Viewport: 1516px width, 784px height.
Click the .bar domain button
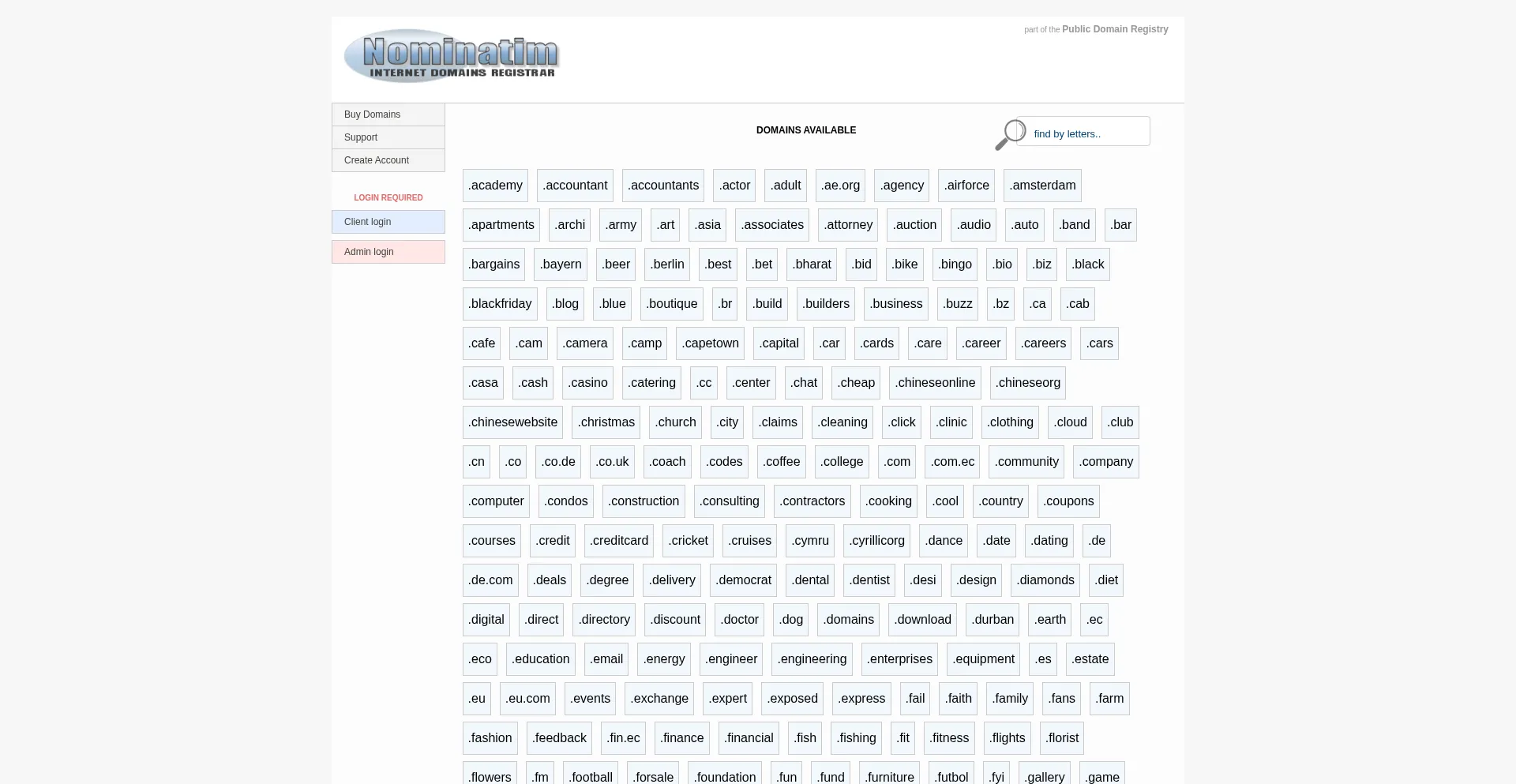[x=1120, y=225]
